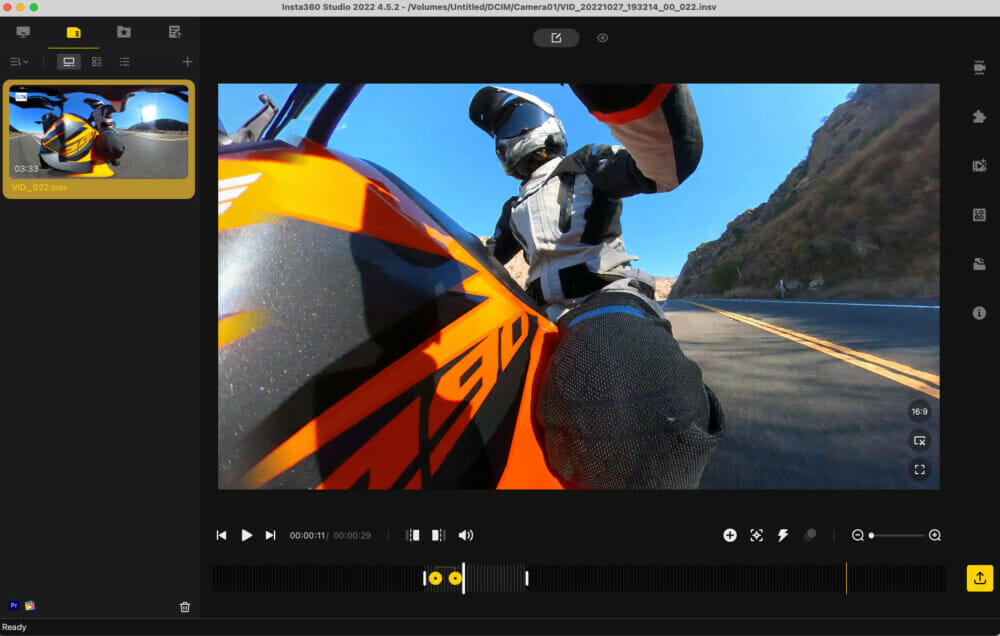
Task: Select the second yellow keyframe marker
Action: pyautogui.click(x=455, y=578)
